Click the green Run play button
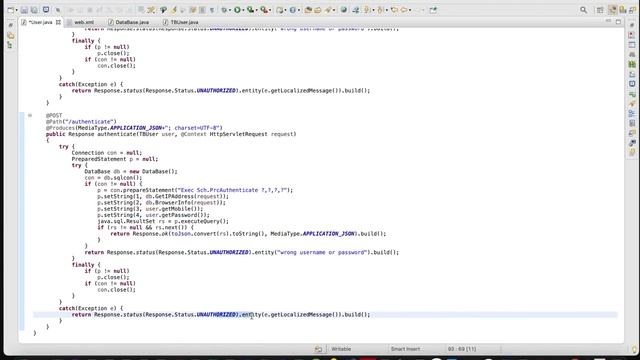 pyautogui.click(x=237, y=10)
